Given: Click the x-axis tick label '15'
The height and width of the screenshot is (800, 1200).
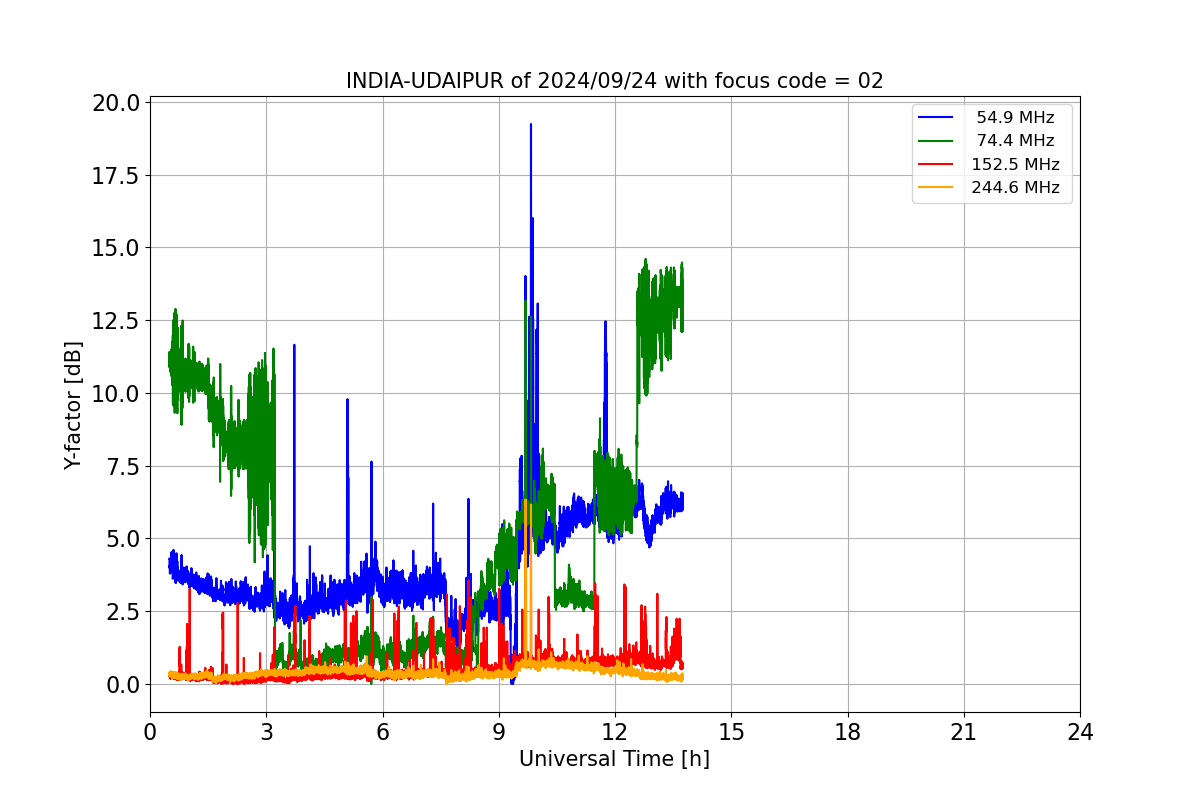Looking at the screenshot, I should point(731,732).
